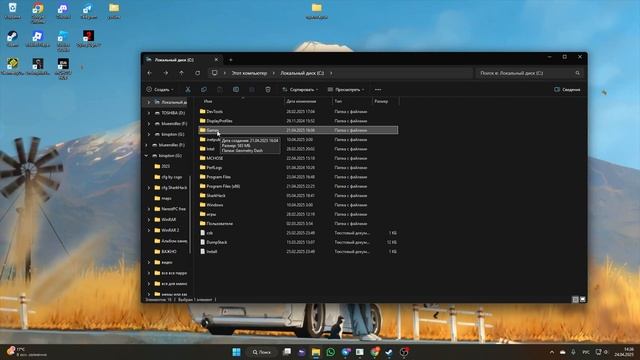Open File Explorer from the taskbar

tap(316, 352)
